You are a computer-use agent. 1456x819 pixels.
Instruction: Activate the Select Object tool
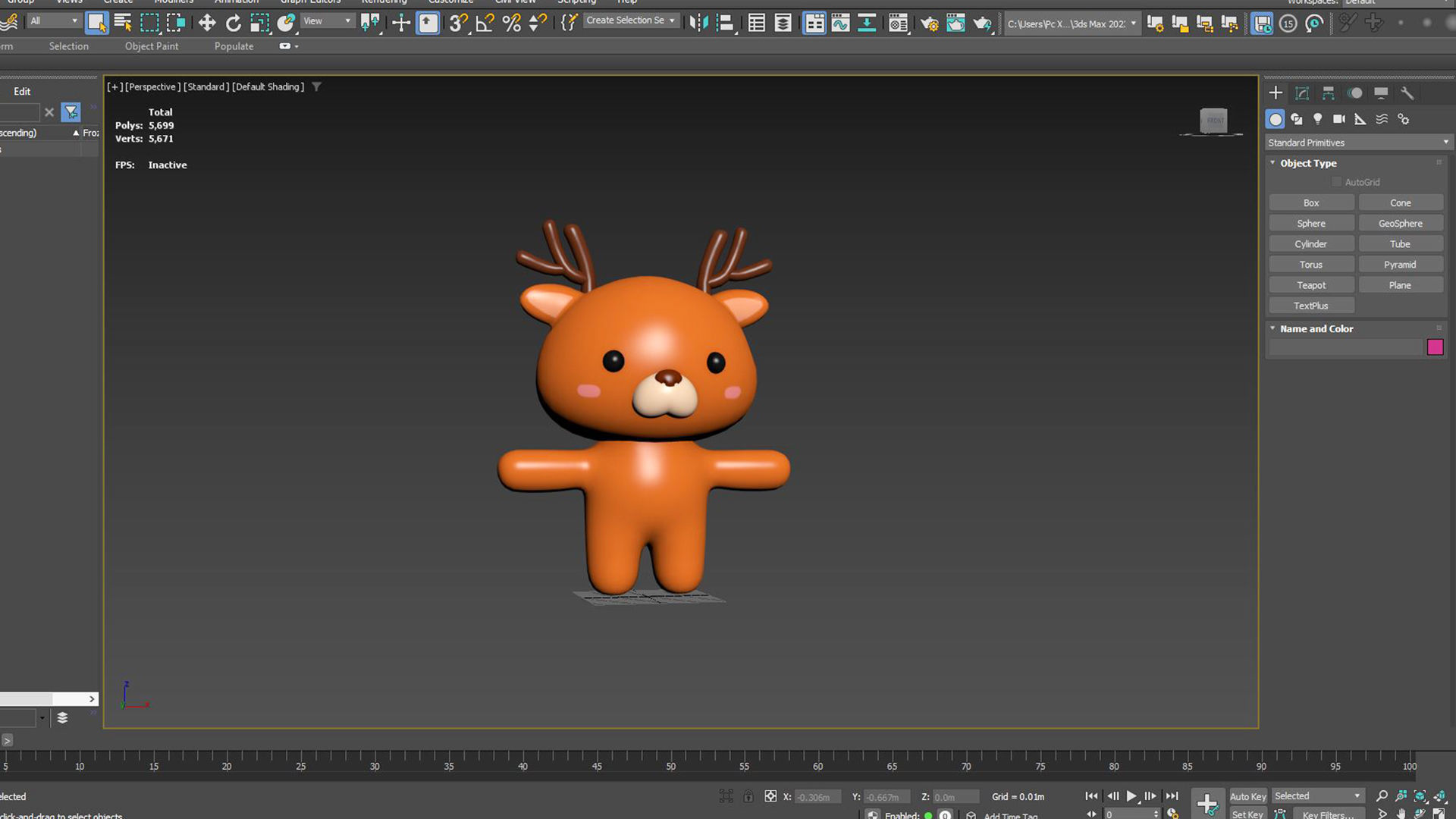(x=97, y=23)
